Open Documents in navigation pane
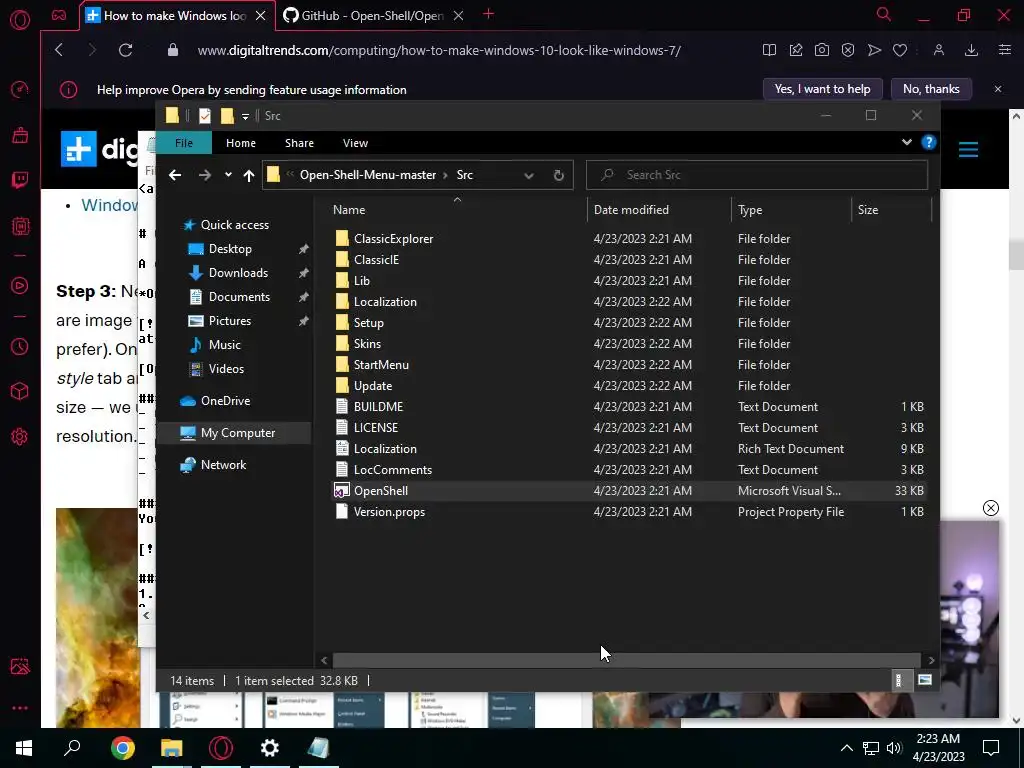 click(239, 297)
